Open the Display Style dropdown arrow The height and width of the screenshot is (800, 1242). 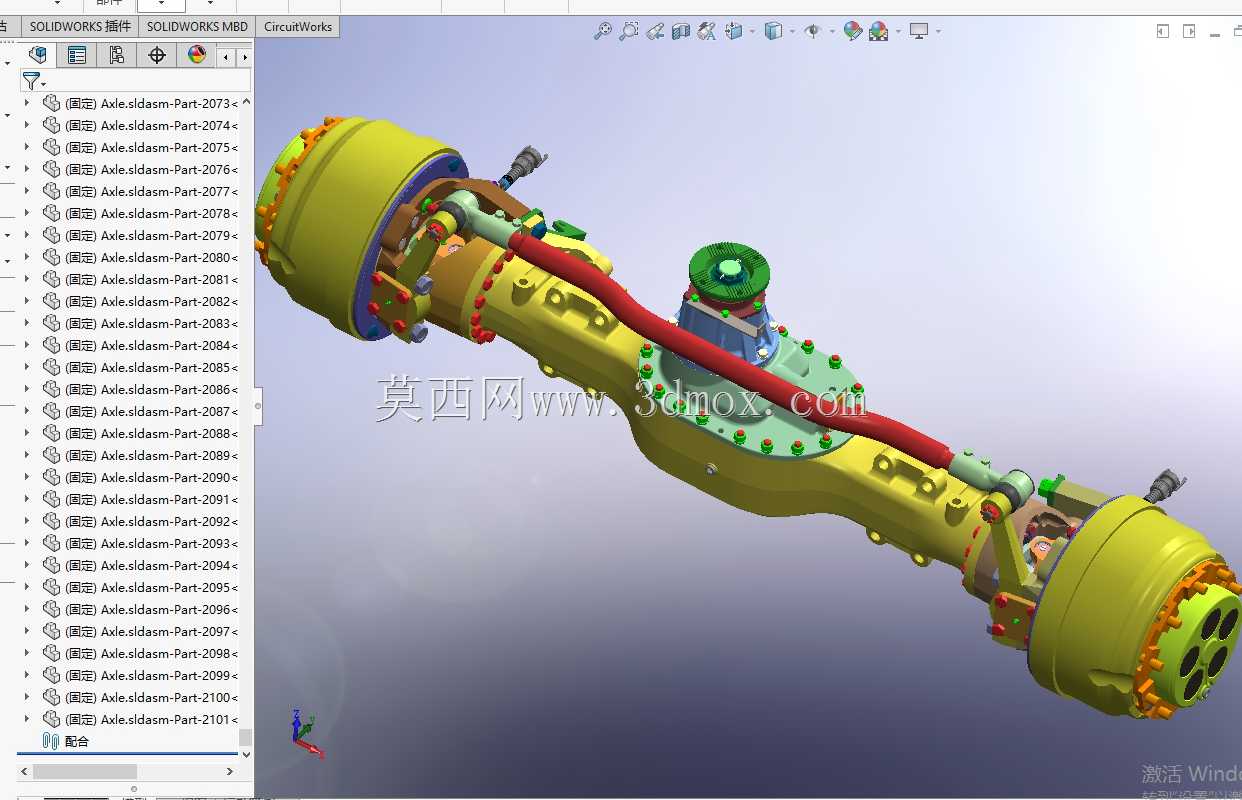tap(792, 31)
